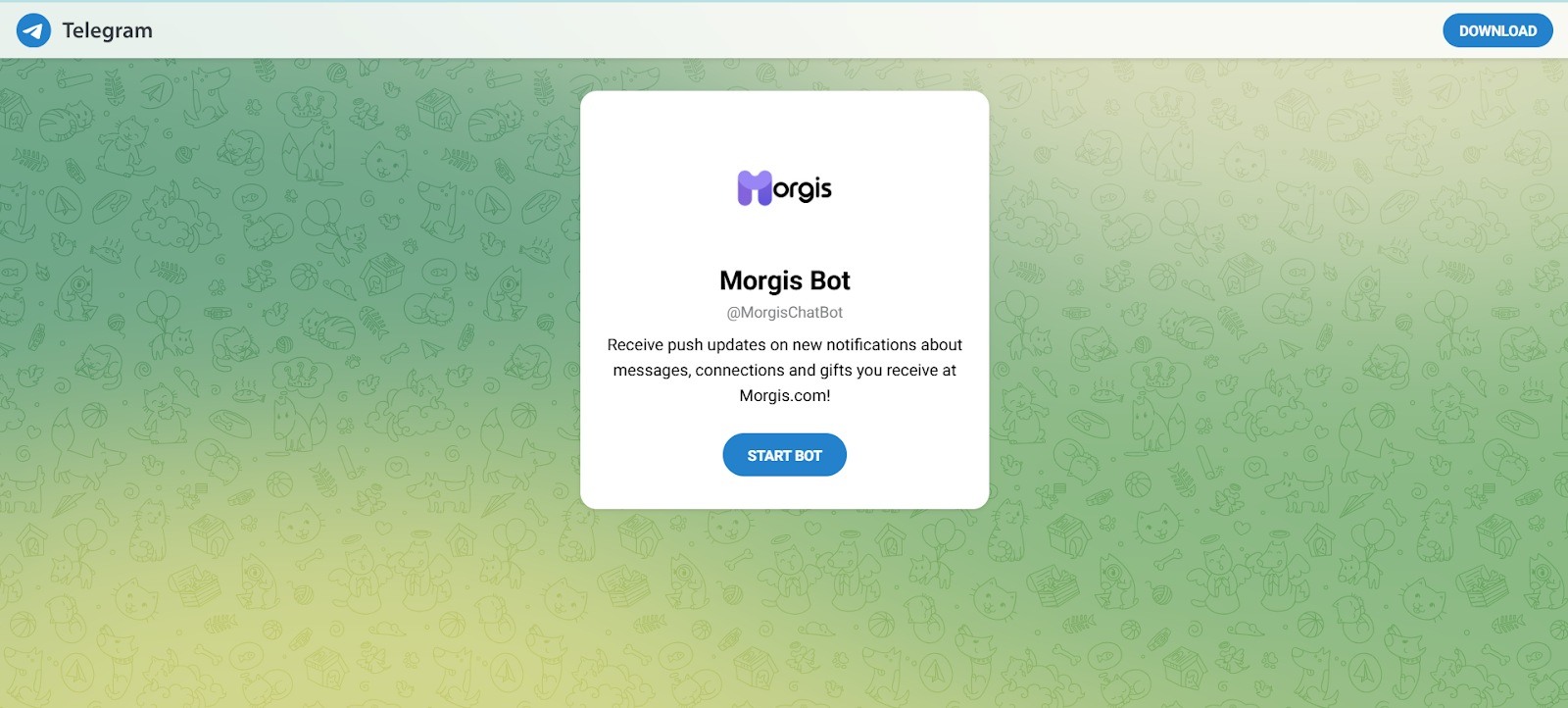1568x708 pixels.
Task: Click the black 'orgis' lettering of the logo
Action: coord(803,189)
